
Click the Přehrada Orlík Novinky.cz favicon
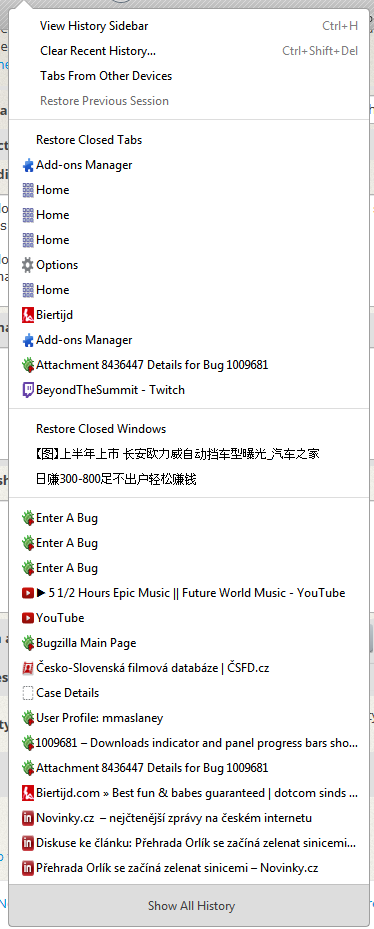[28, 868]
